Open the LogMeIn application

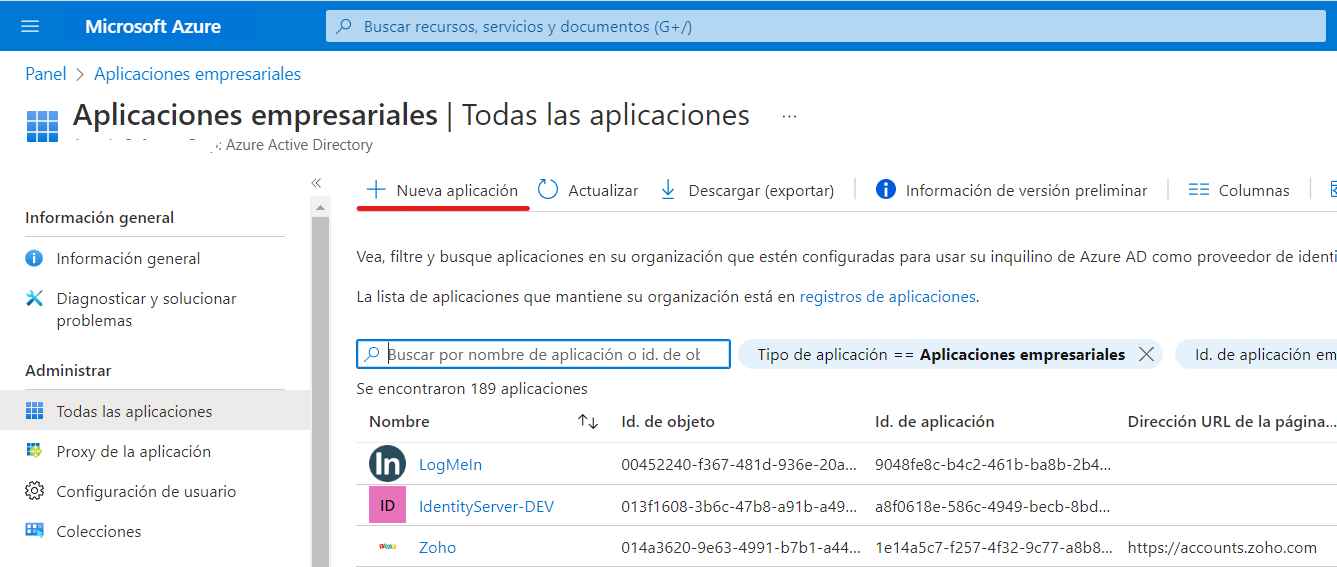coord(450,465)
